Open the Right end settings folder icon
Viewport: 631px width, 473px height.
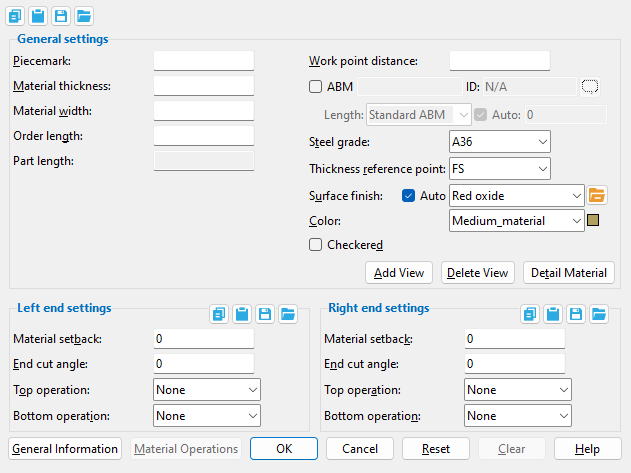599,314
